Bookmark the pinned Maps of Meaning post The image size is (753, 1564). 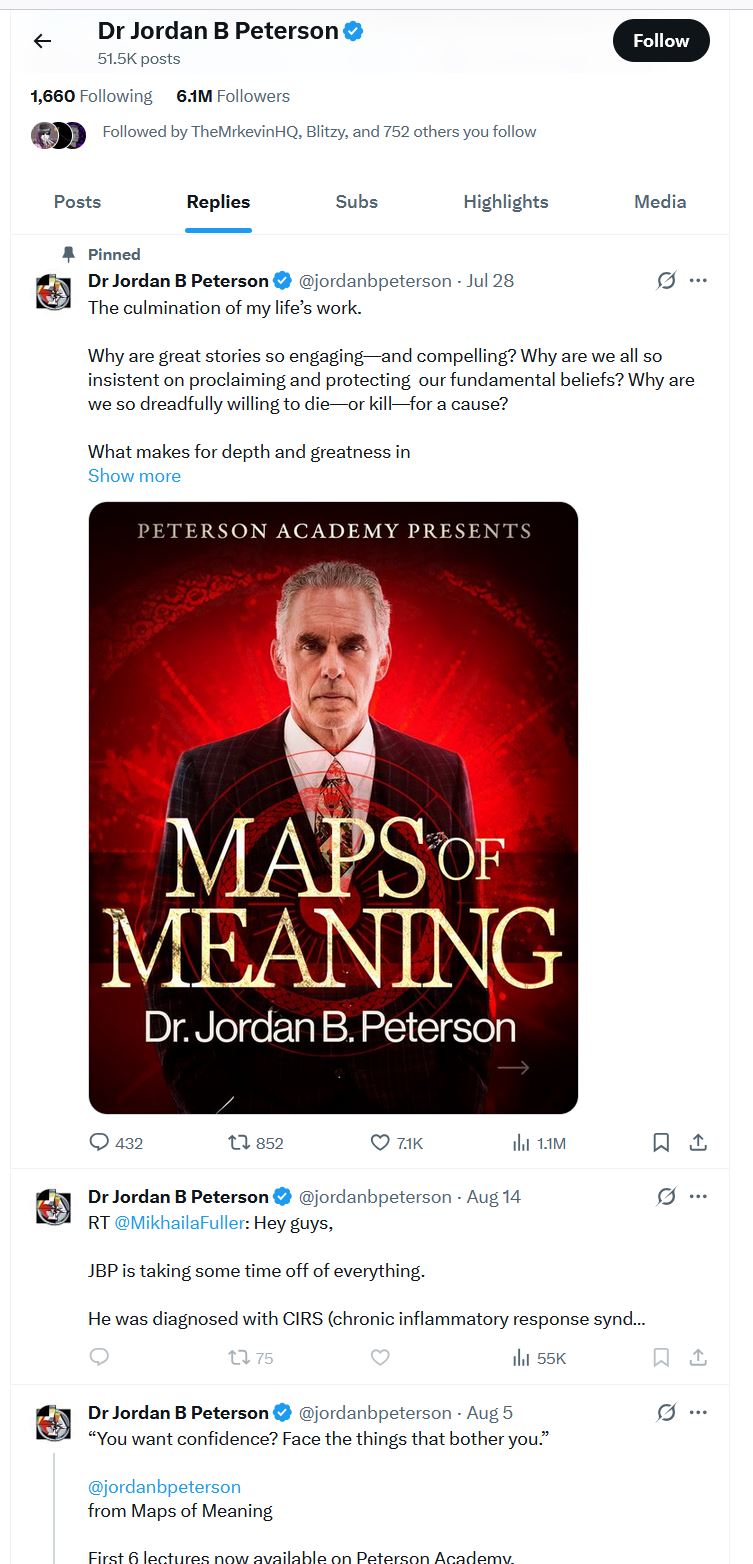pos(661,1142)
